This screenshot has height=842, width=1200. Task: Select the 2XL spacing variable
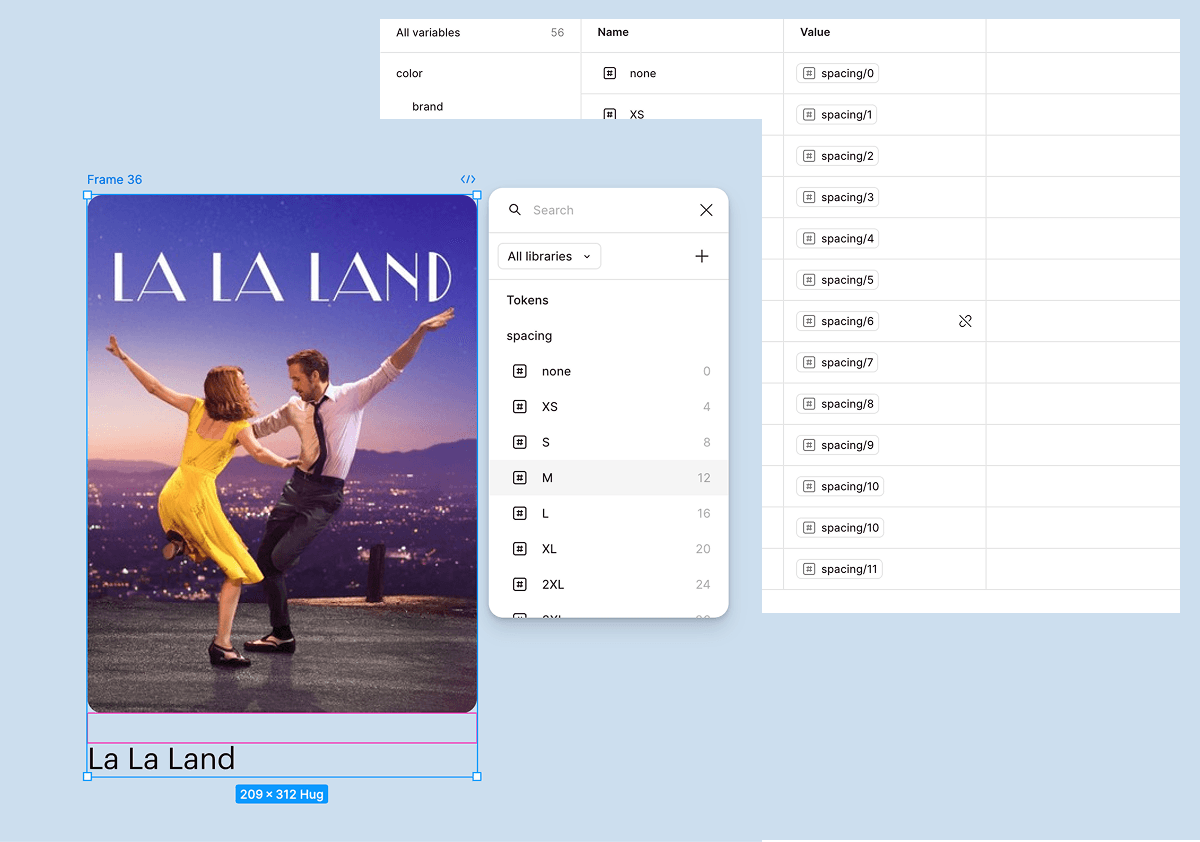coord(608,584)
